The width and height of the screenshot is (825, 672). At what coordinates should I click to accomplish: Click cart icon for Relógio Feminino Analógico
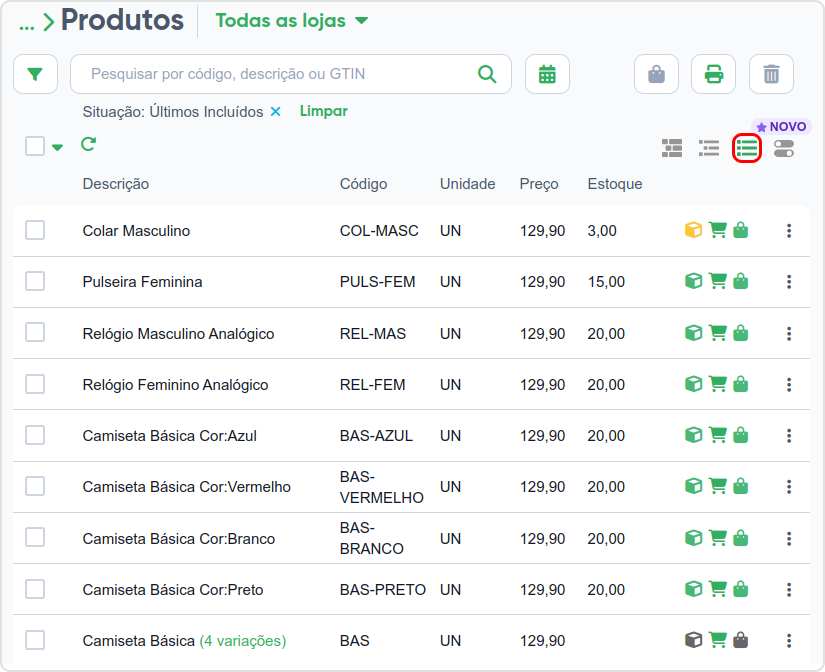718,384
